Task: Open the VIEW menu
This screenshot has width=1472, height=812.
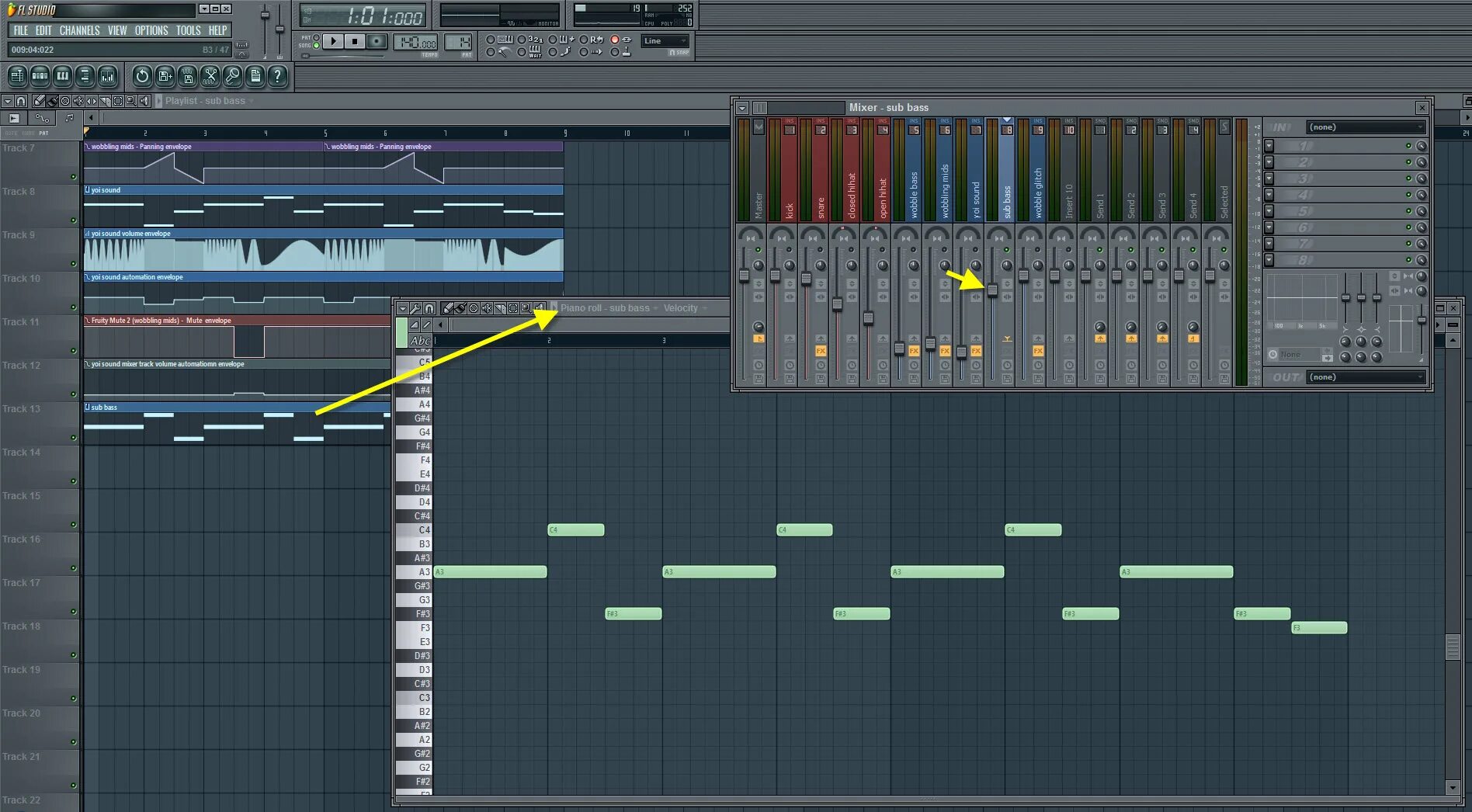Action: point(117,30)
